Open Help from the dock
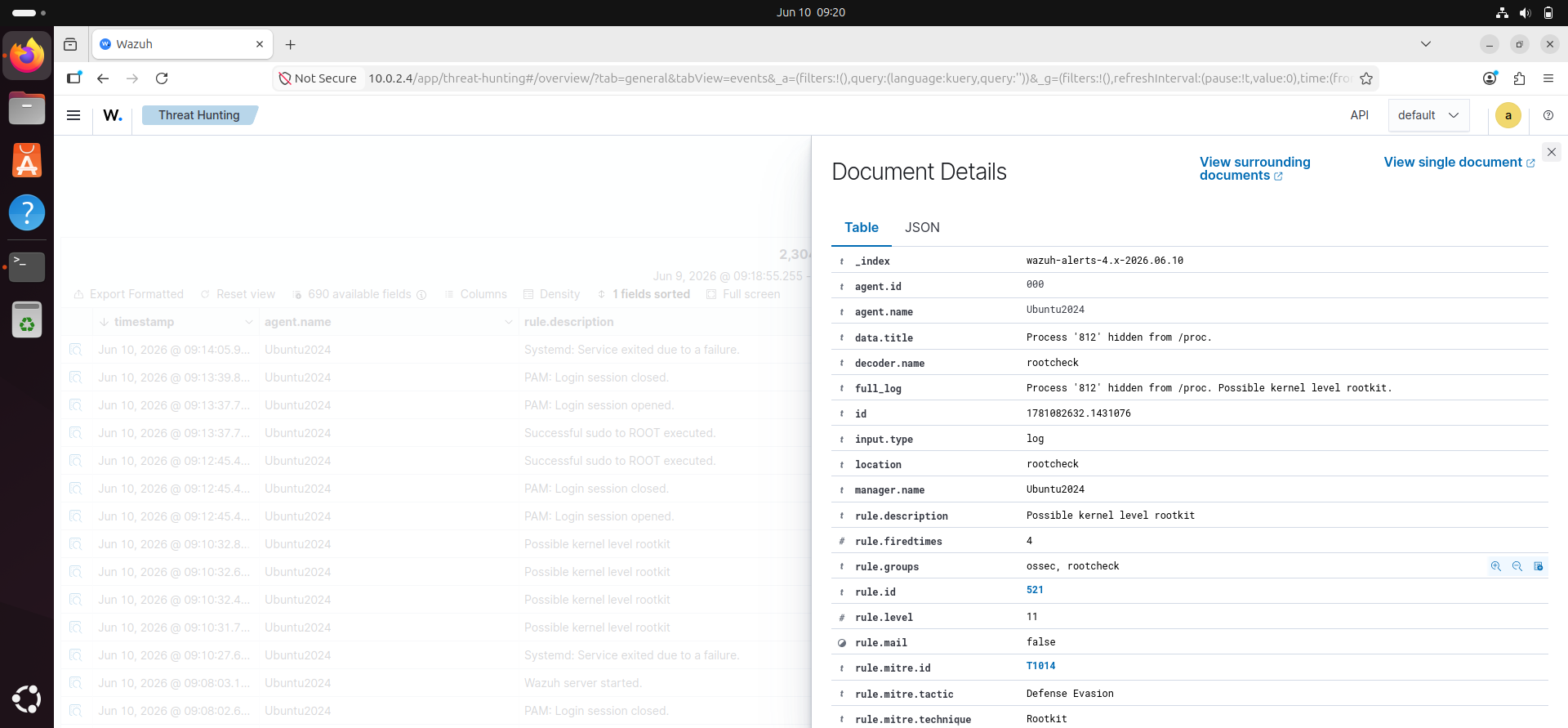 (27, 212)
